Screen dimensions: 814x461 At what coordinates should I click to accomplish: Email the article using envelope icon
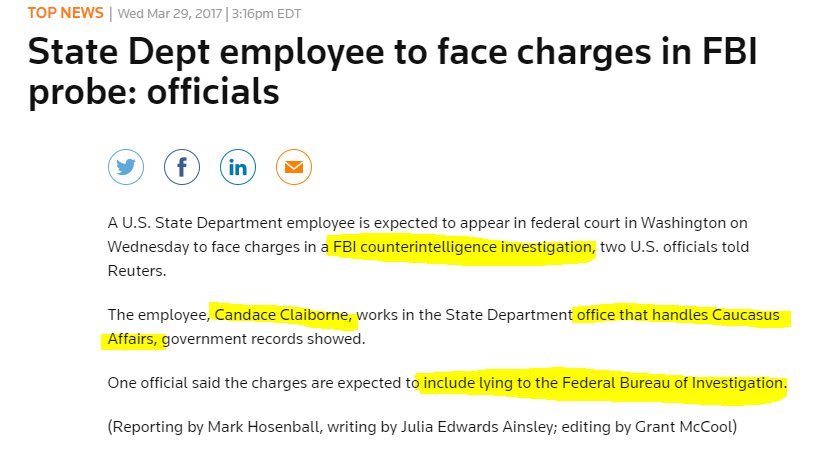coord(294,167)
